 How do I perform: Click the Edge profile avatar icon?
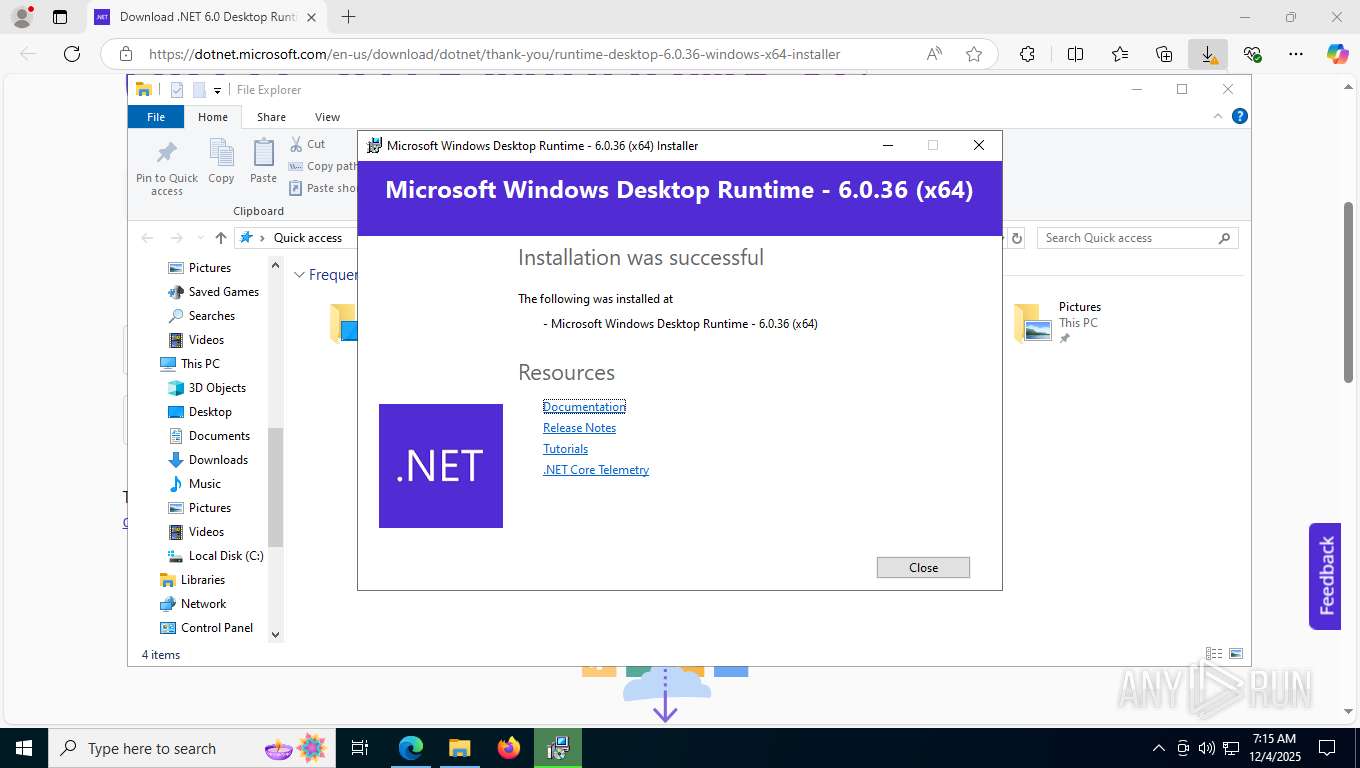click(21, 17)
